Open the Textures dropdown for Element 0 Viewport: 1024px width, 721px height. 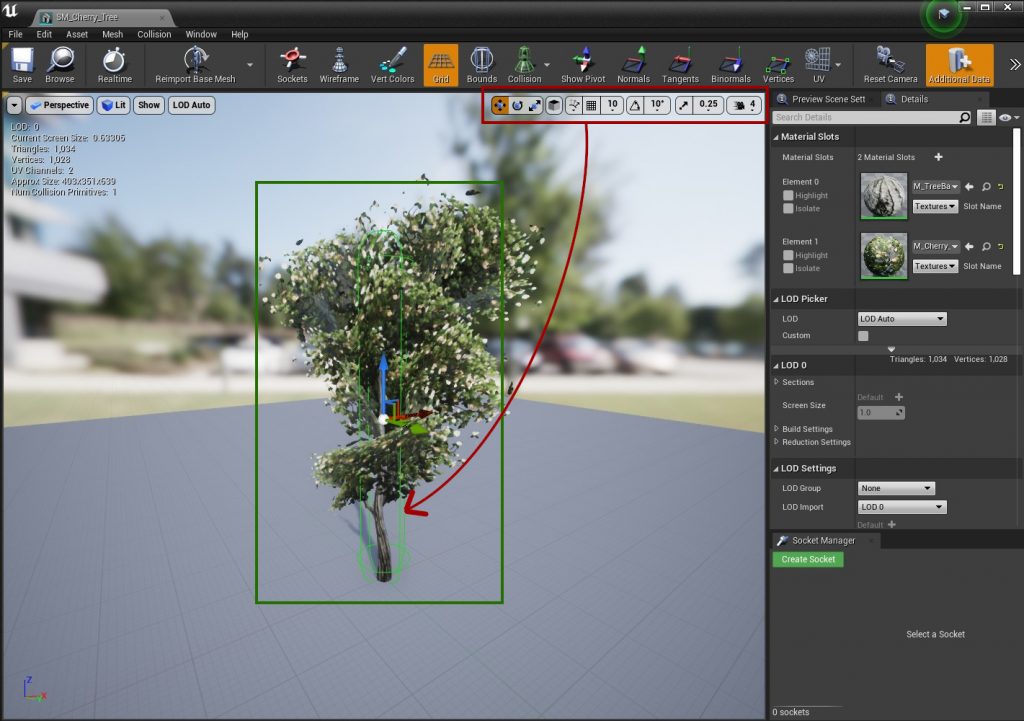[x=935, y=206]
